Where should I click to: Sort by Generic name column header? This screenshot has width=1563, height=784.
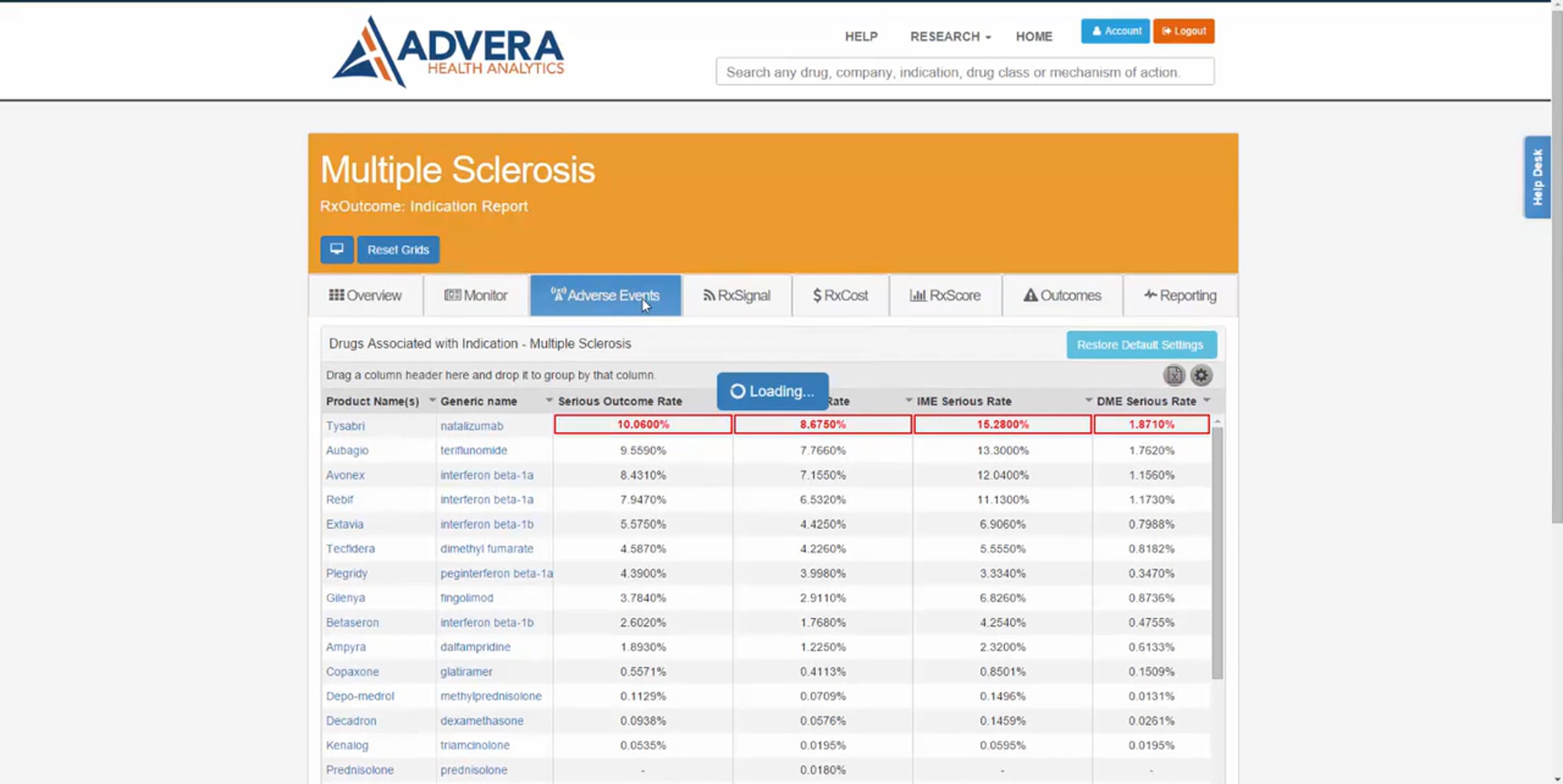click(x=479, y=401)
